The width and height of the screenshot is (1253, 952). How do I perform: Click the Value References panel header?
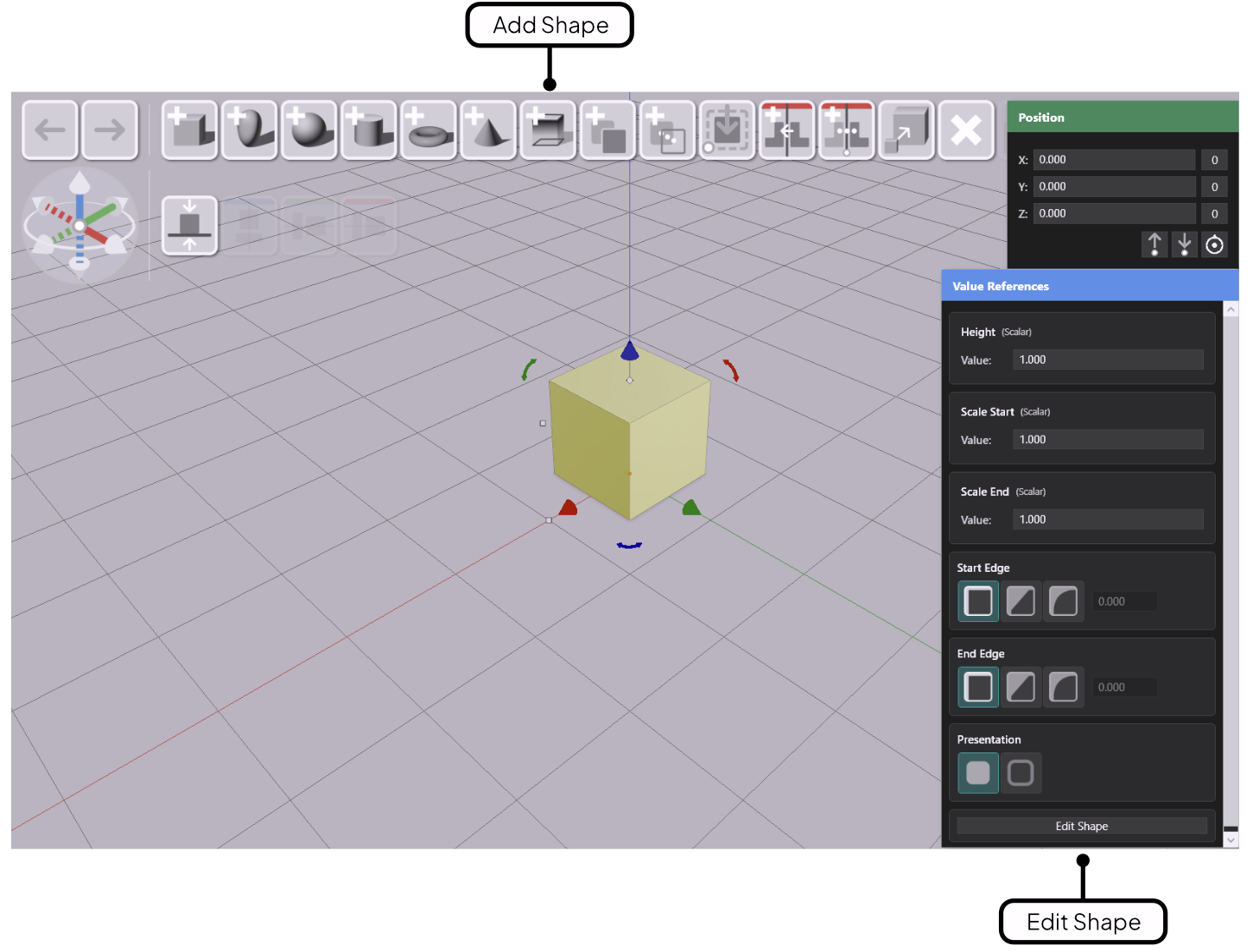pos(1090,286)
